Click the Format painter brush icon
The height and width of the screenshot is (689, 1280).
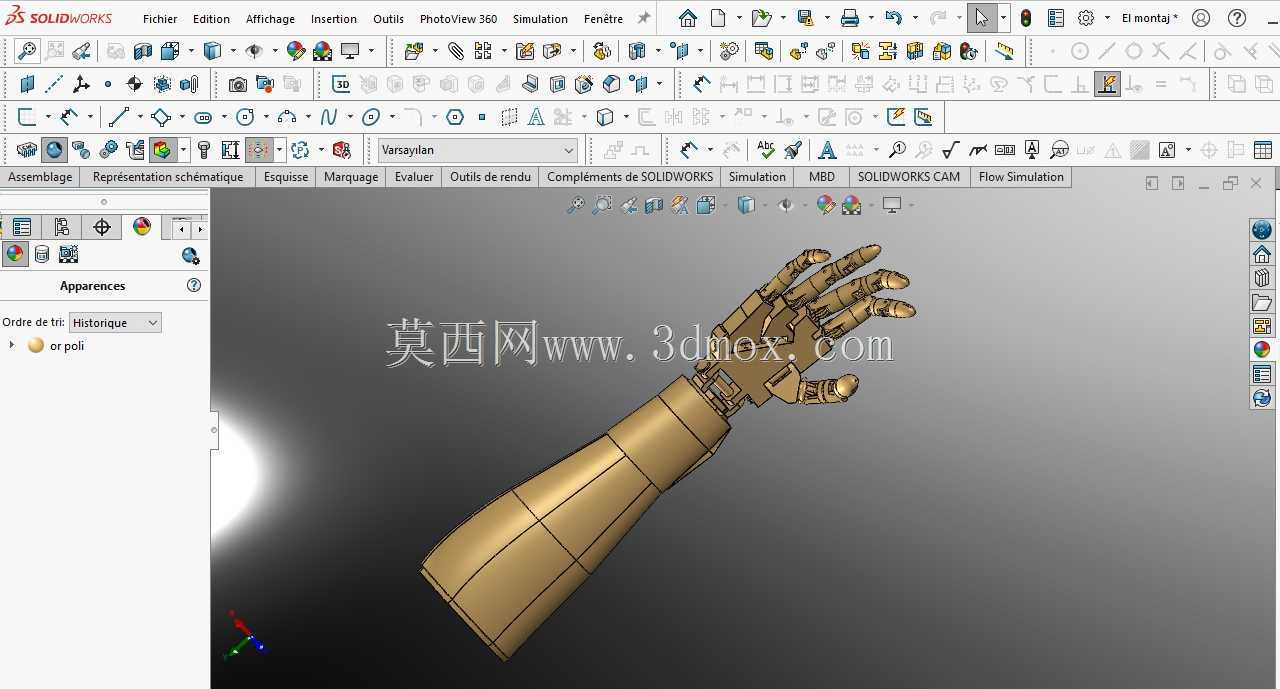[x=793, y=150]
